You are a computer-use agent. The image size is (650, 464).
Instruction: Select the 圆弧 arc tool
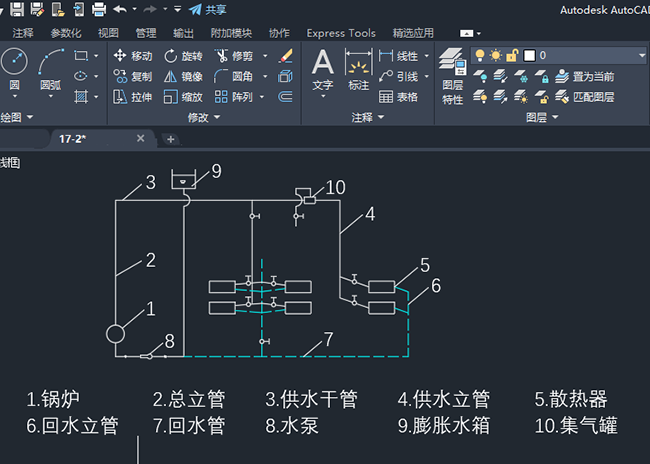[x=51, y=68]
